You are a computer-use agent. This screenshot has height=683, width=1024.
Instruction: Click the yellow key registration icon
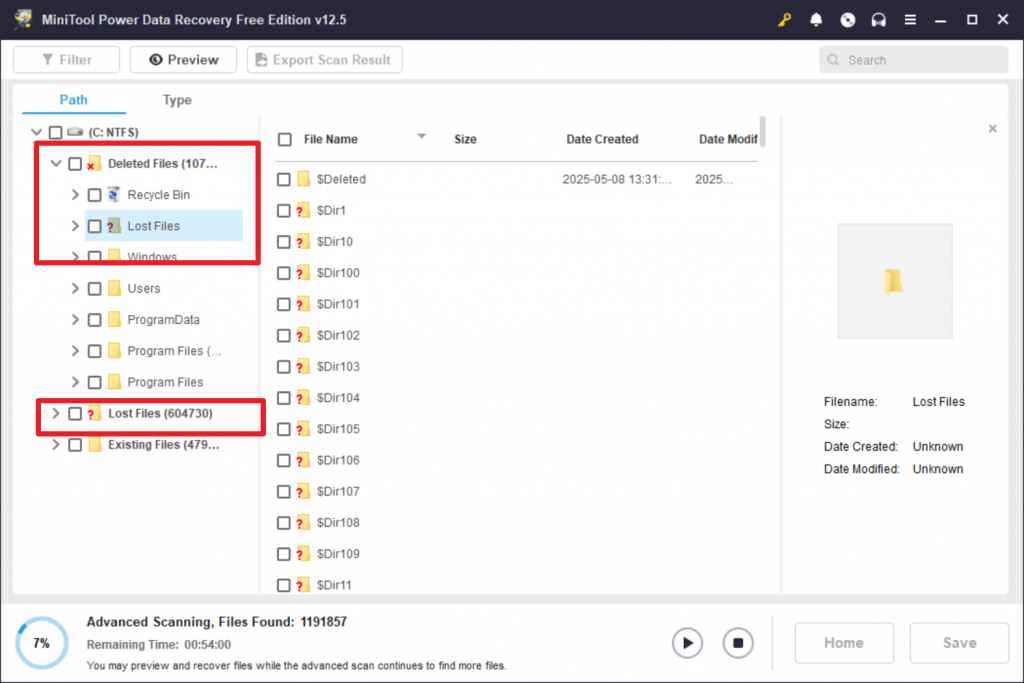tap(784, 19)
